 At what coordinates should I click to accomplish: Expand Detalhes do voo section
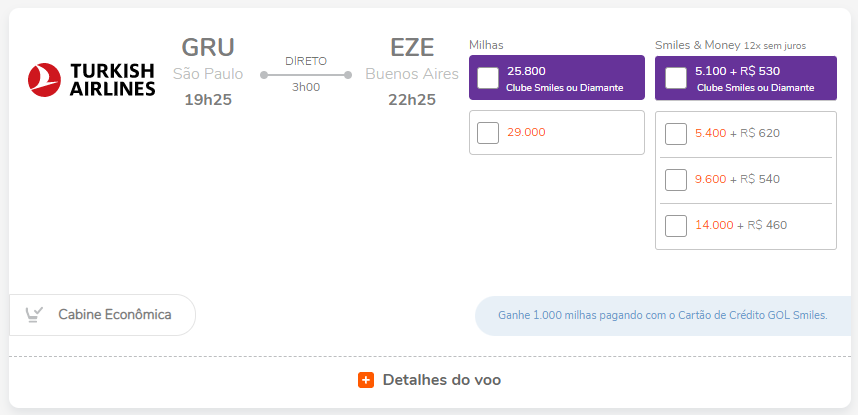pyautogui.click(x=441, y=380)
